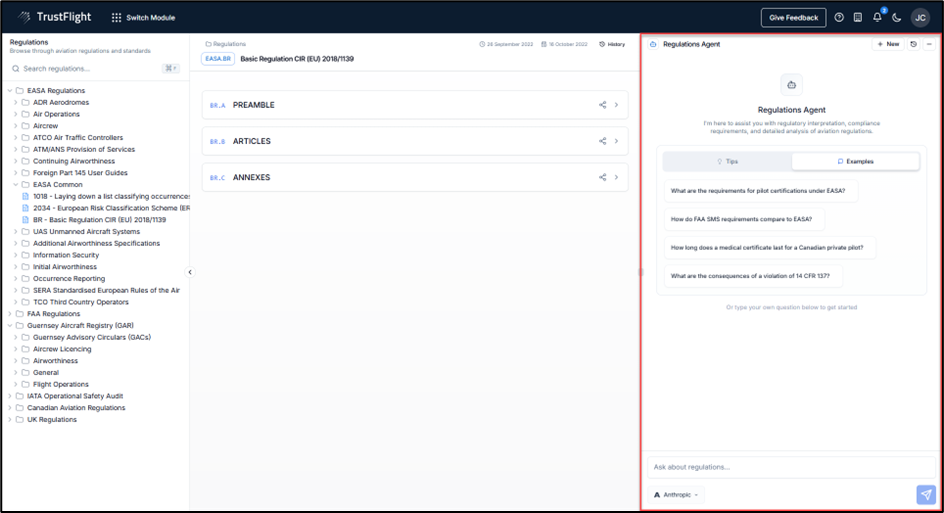Open the Anthropic model dropdown
This screenshot has height=513, width=944.
(677, 494)
